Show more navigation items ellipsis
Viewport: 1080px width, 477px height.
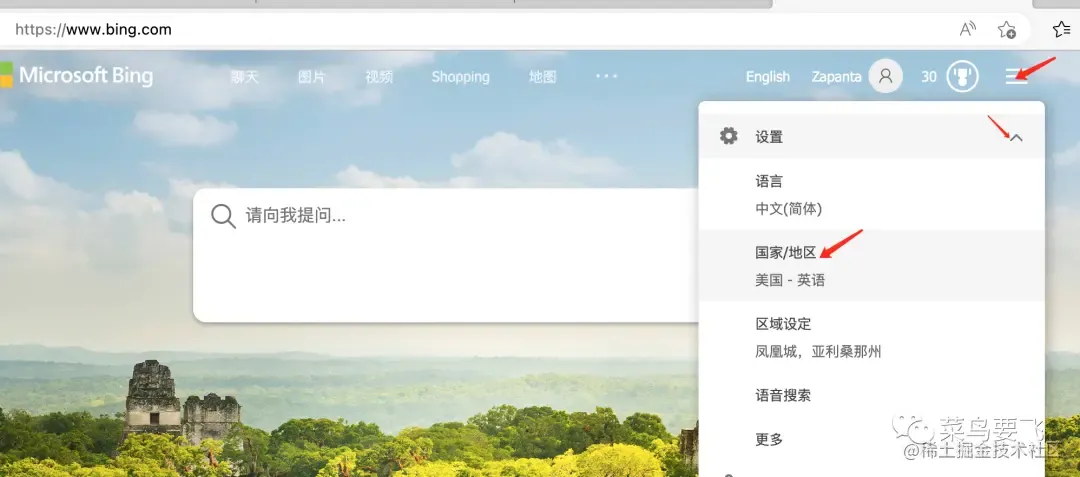[x=606, y=76]
